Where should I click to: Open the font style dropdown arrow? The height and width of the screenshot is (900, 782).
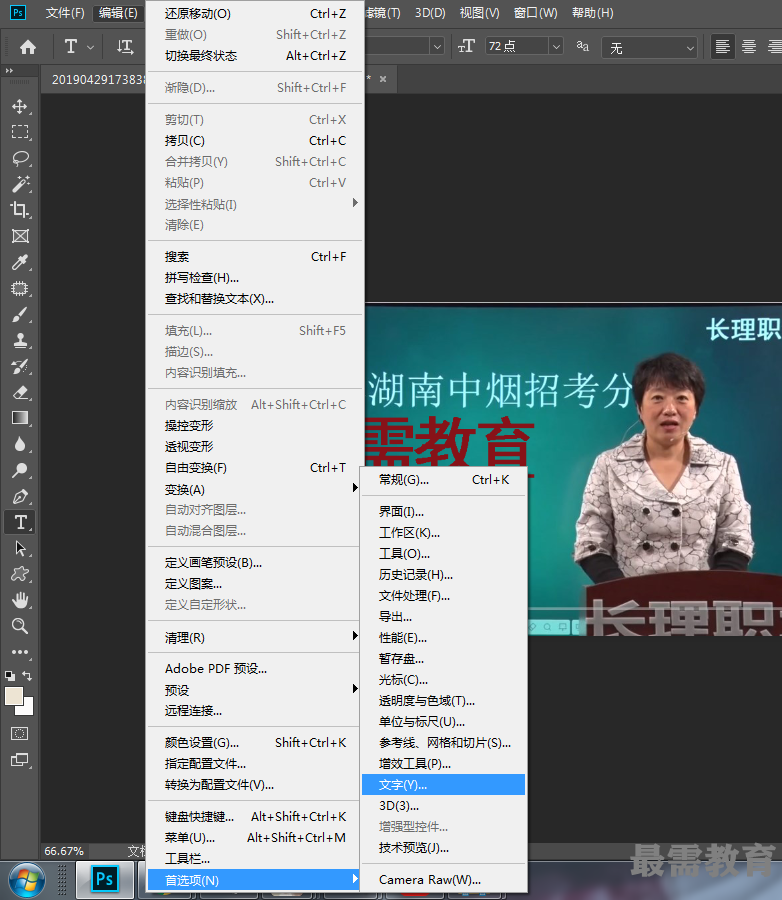pos(438,46)
